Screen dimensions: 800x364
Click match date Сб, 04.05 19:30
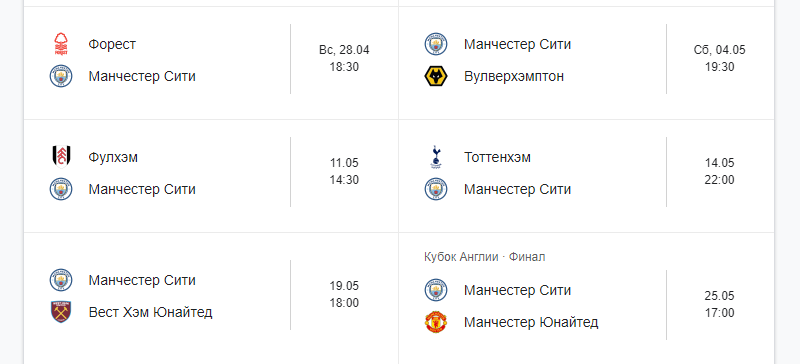tap(719, 58)
